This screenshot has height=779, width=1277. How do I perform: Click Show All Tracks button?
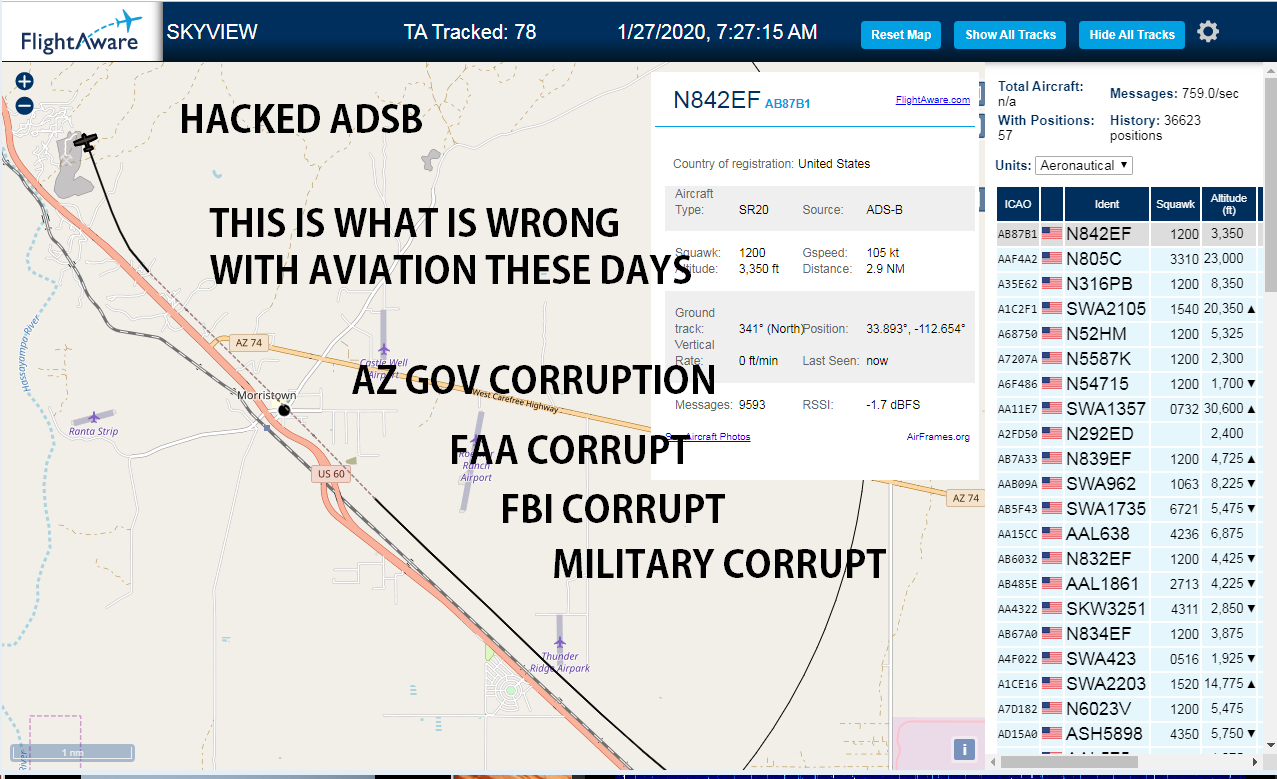coord(1010,34)
